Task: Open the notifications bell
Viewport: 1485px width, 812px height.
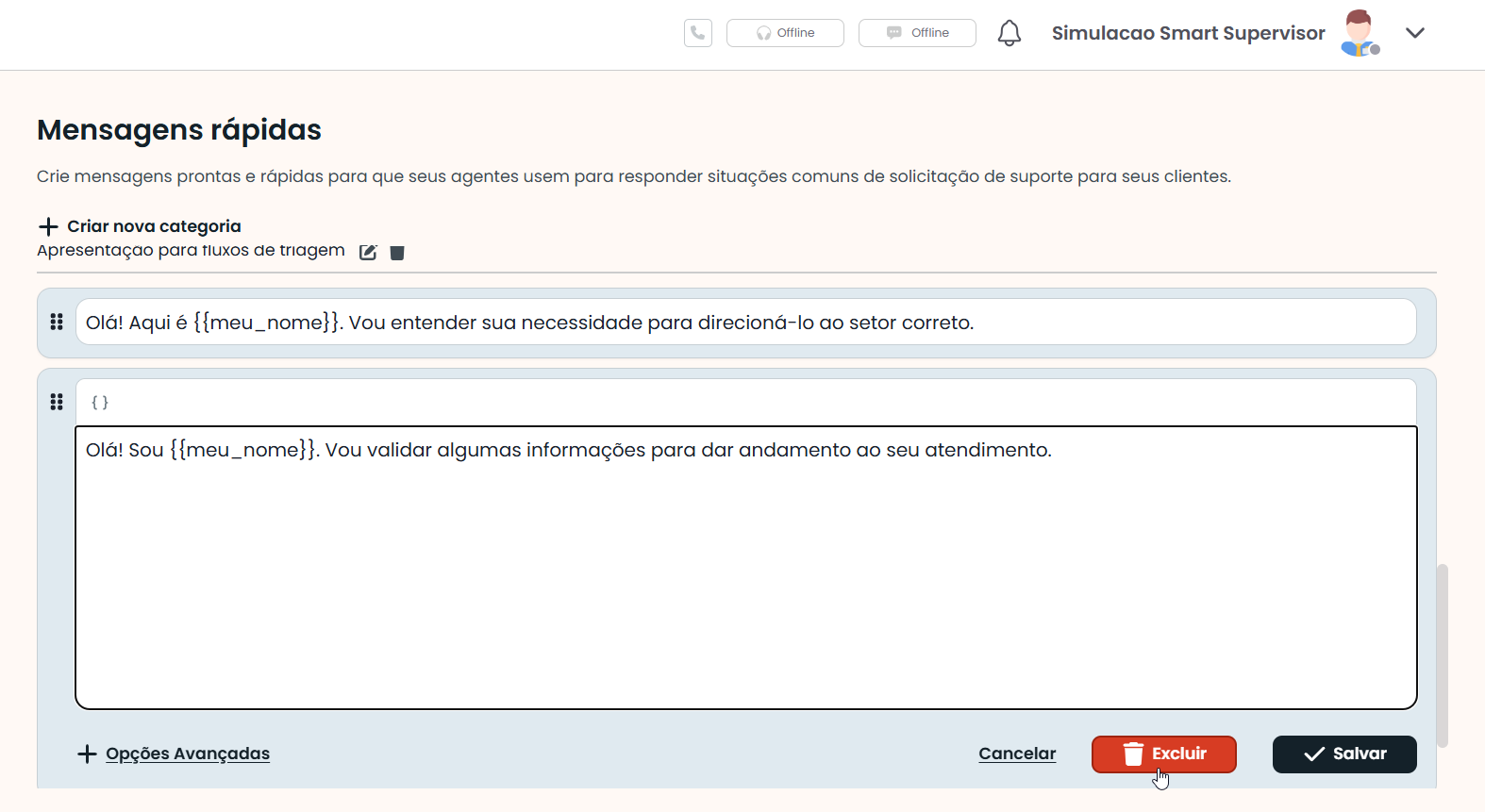Action: click(x=1009, y=34)
